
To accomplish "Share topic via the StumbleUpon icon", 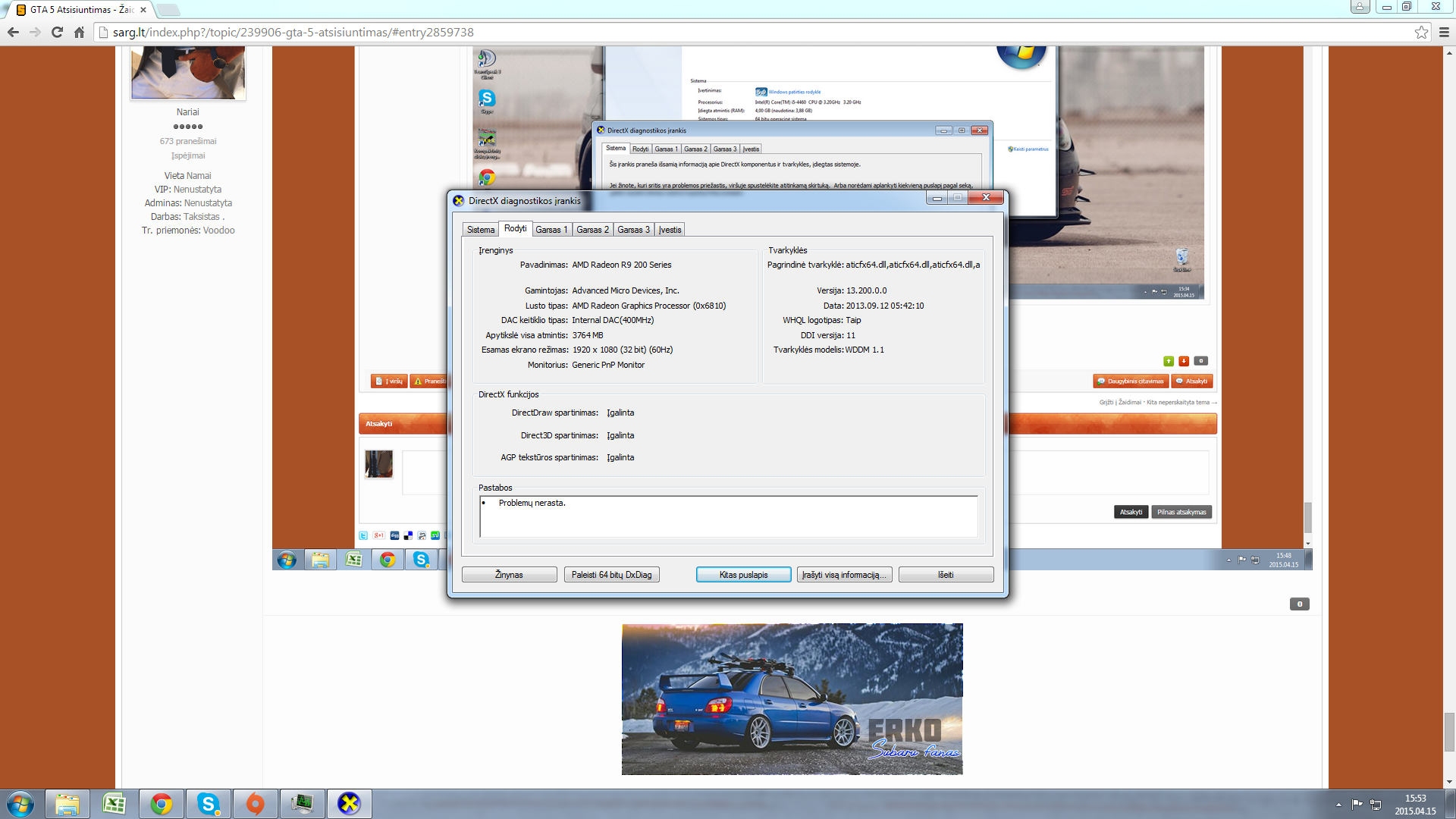I will (435, 535).
